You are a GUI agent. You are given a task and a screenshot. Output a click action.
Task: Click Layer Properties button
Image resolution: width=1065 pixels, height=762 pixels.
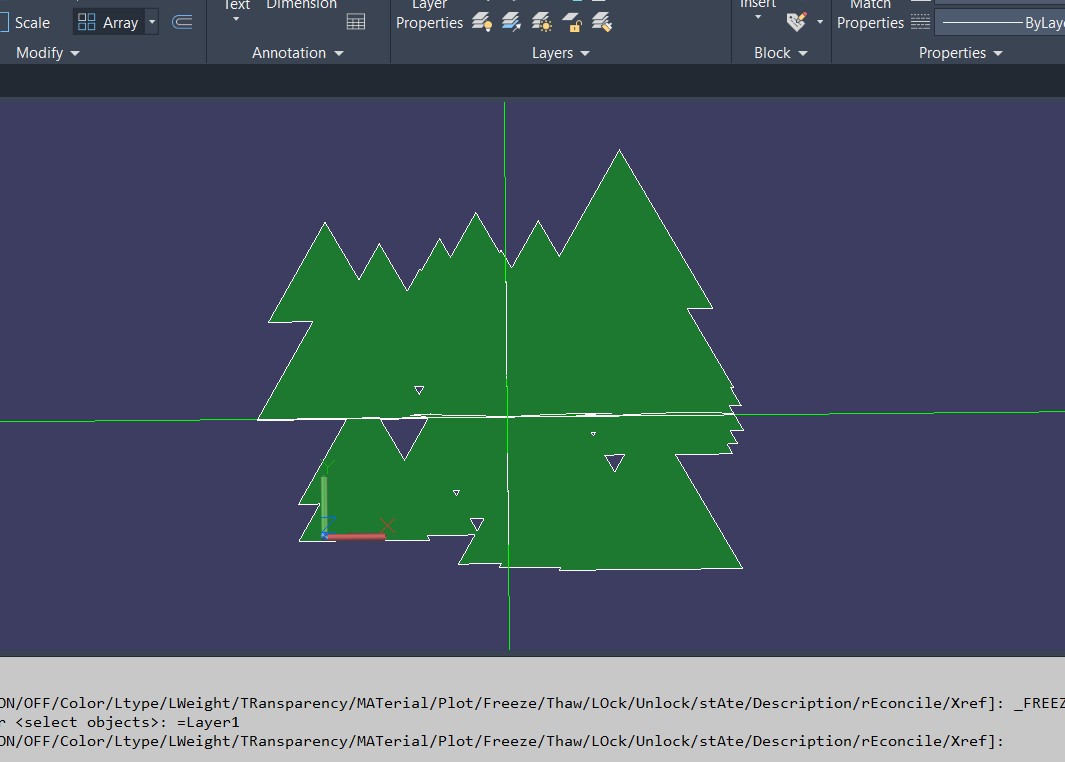pyautogui.click(x=429, y=17)
